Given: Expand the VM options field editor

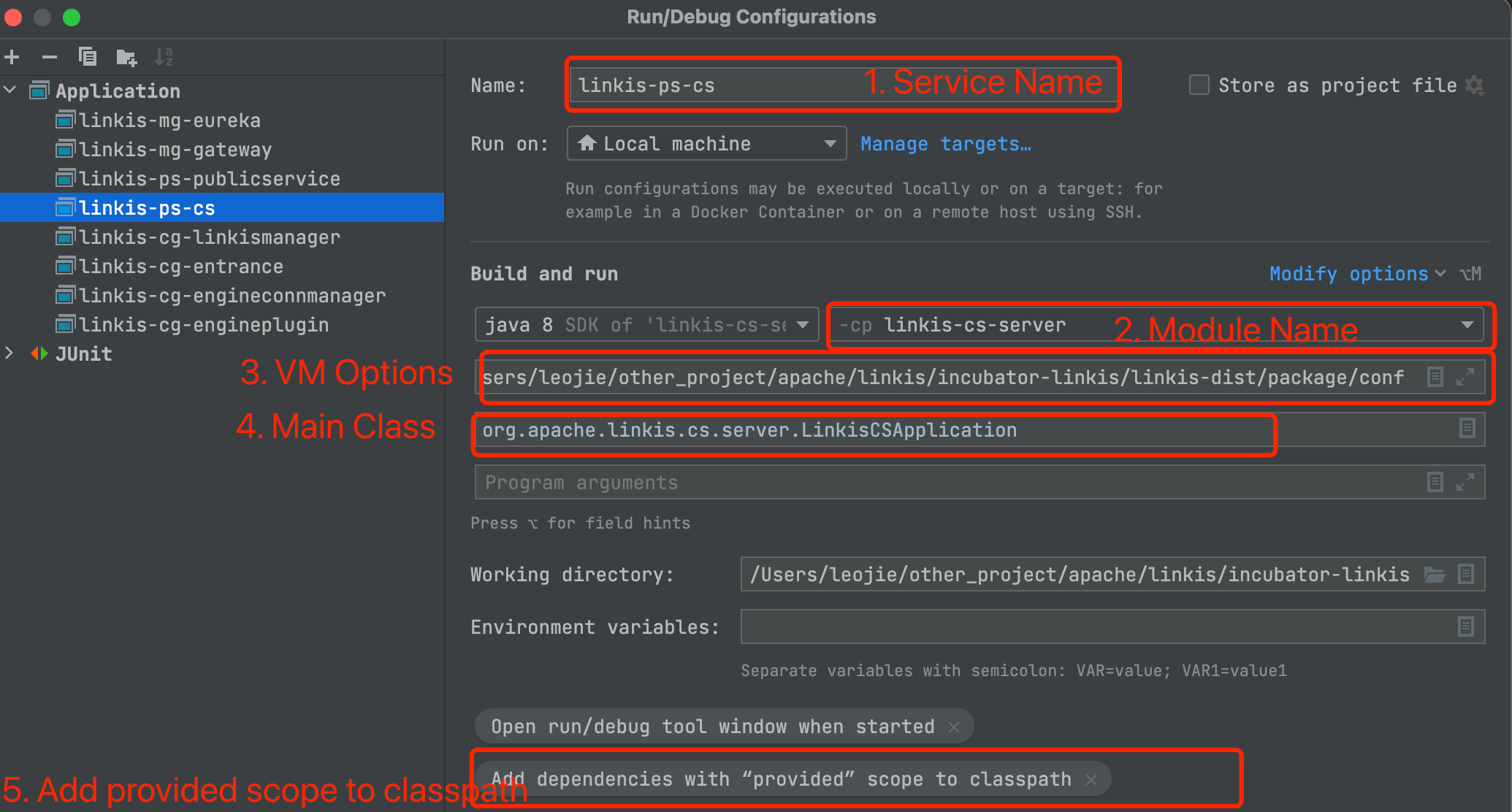Looking at the screenshot, I should pyautogui.click(x=1465, y=377).
